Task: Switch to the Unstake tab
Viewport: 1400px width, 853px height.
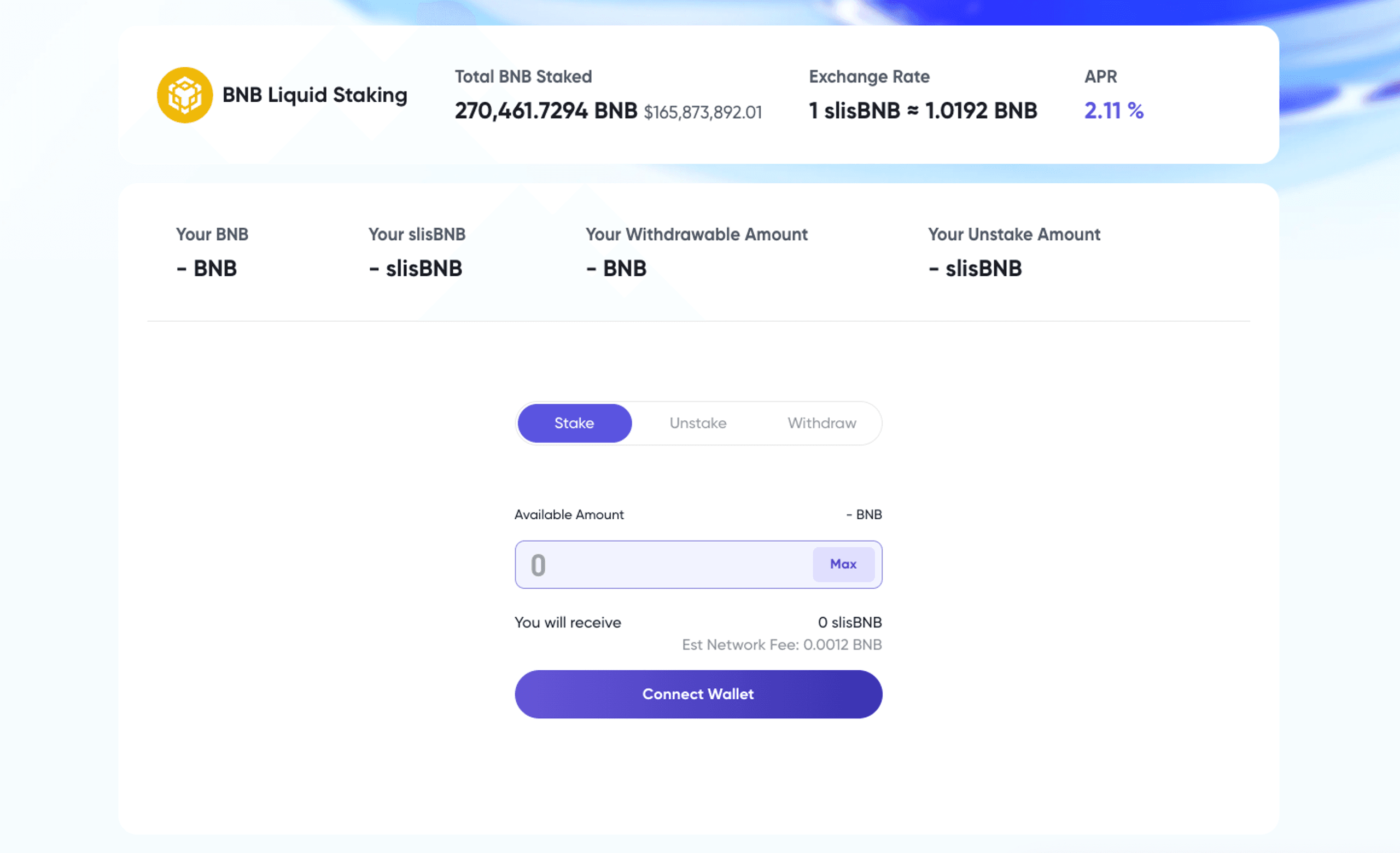Action: [x=698, y=423]
